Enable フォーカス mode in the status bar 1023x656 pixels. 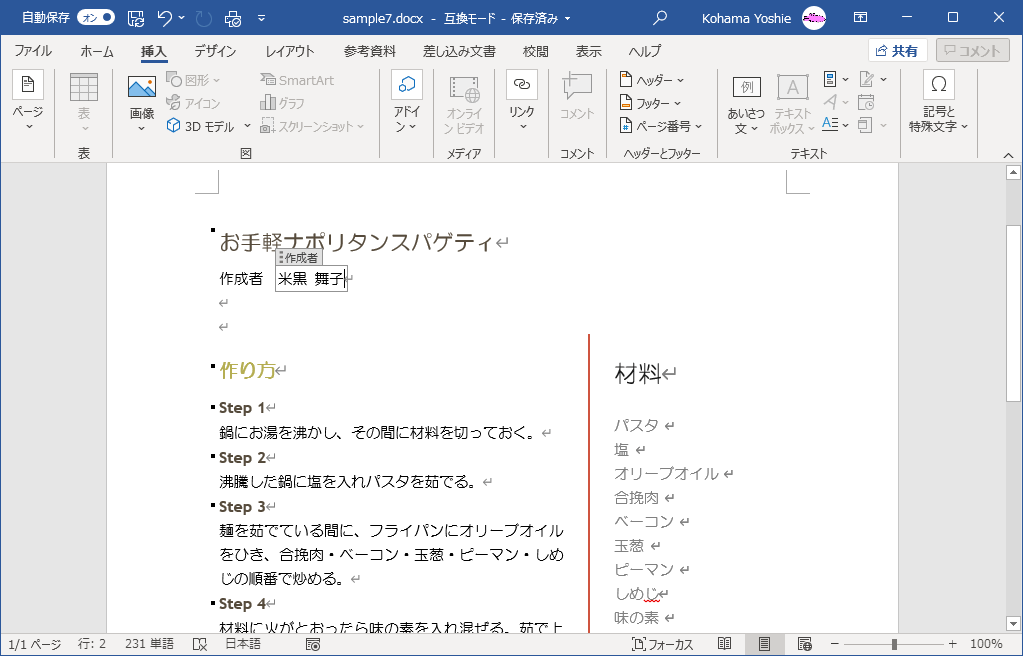[663, 644]
